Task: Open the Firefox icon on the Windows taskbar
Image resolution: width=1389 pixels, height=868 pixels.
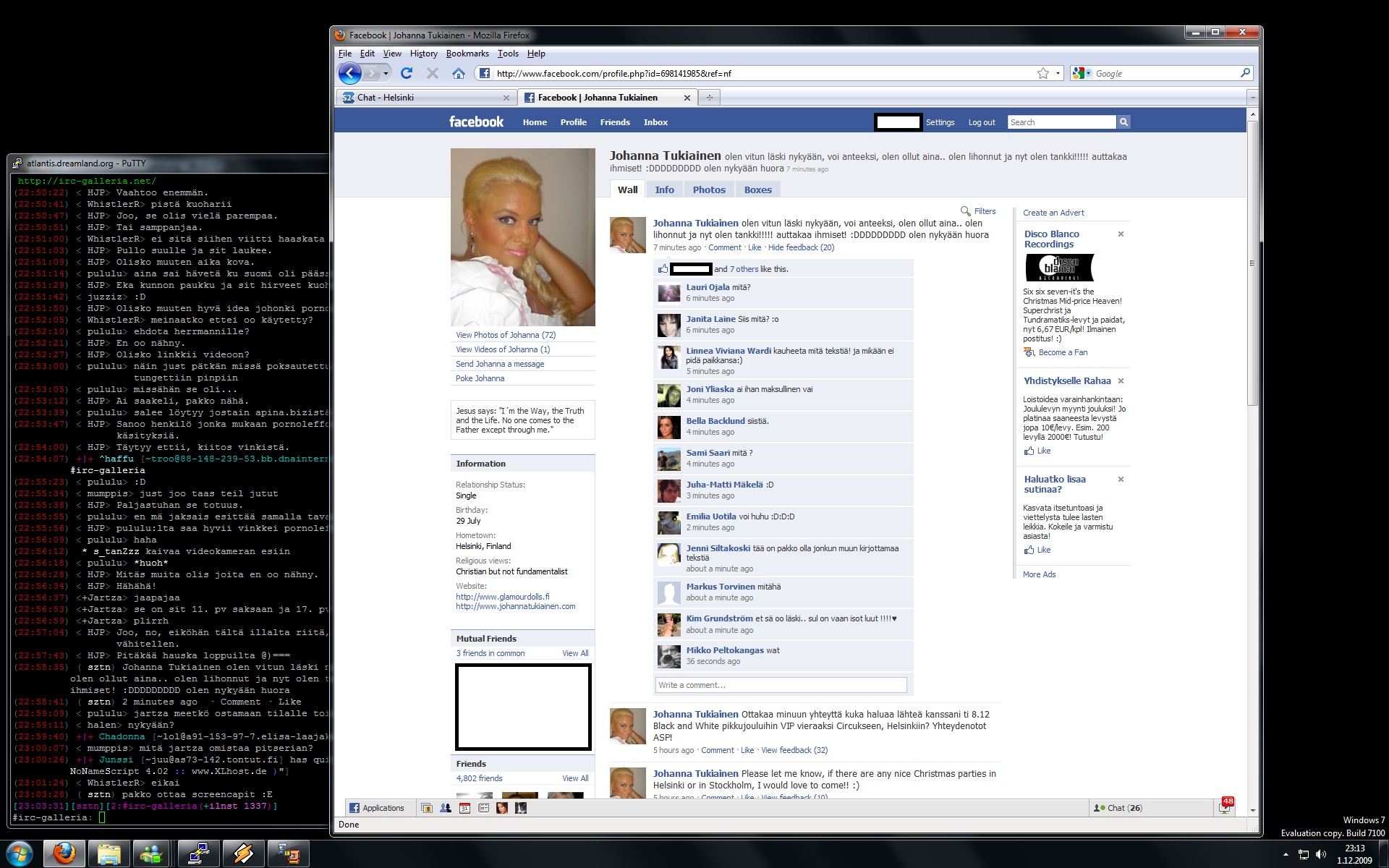Action: (64, 854)
